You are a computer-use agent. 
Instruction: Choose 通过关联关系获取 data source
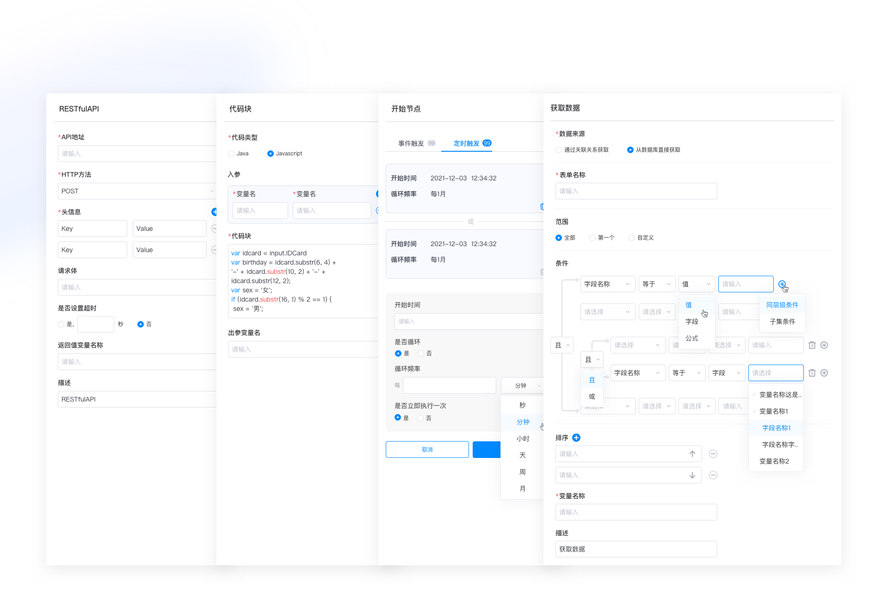click(559, 150)
